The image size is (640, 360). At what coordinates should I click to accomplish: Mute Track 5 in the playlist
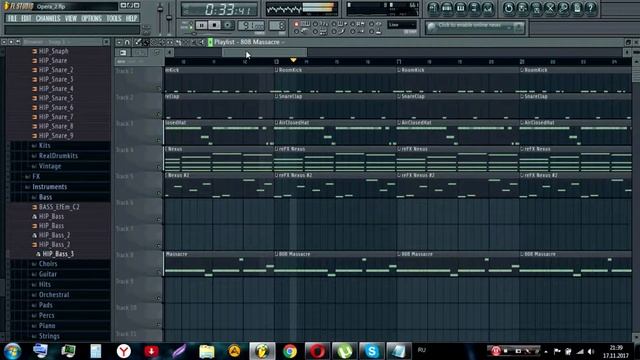click(158, 193)
